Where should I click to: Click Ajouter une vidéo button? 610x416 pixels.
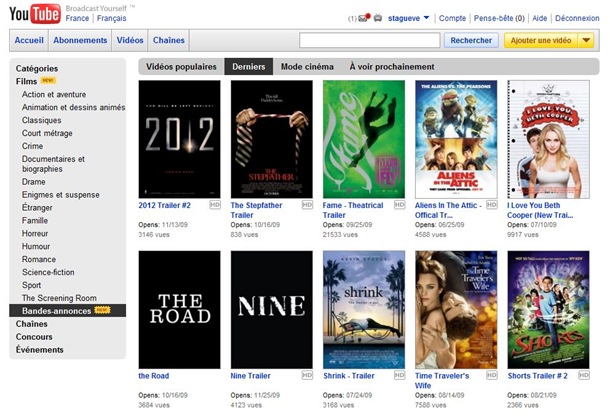tap(541, 40)
